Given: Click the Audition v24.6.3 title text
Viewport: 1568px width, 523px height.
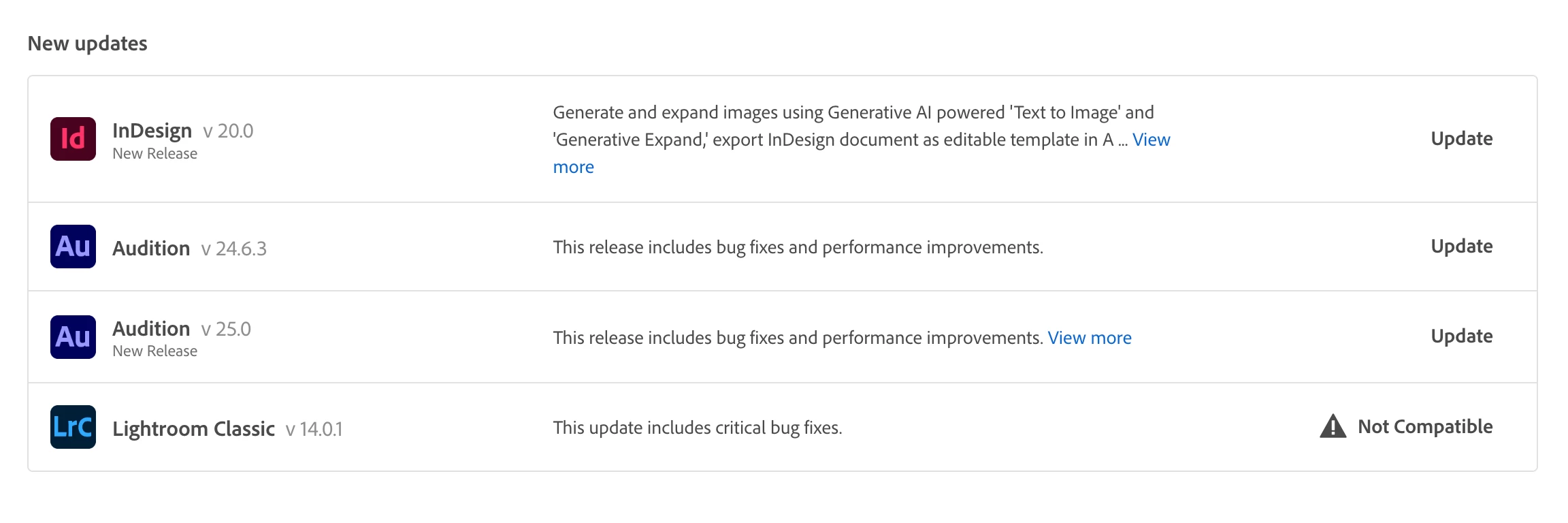Looking at the screenshot, I should click(189, 248).
